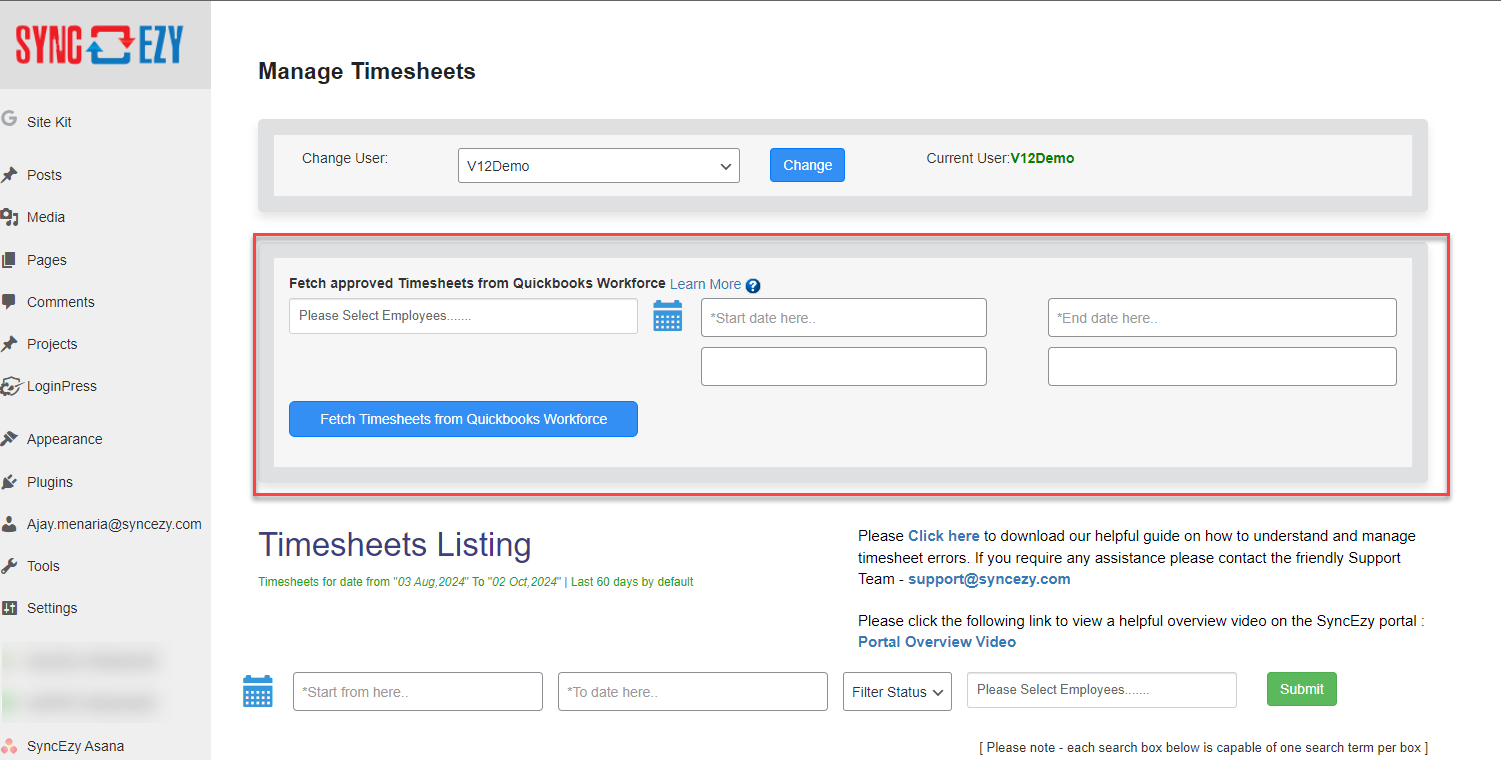Click the Posts pin icon
Screen dimensions: 1501x760
(9, 175)
